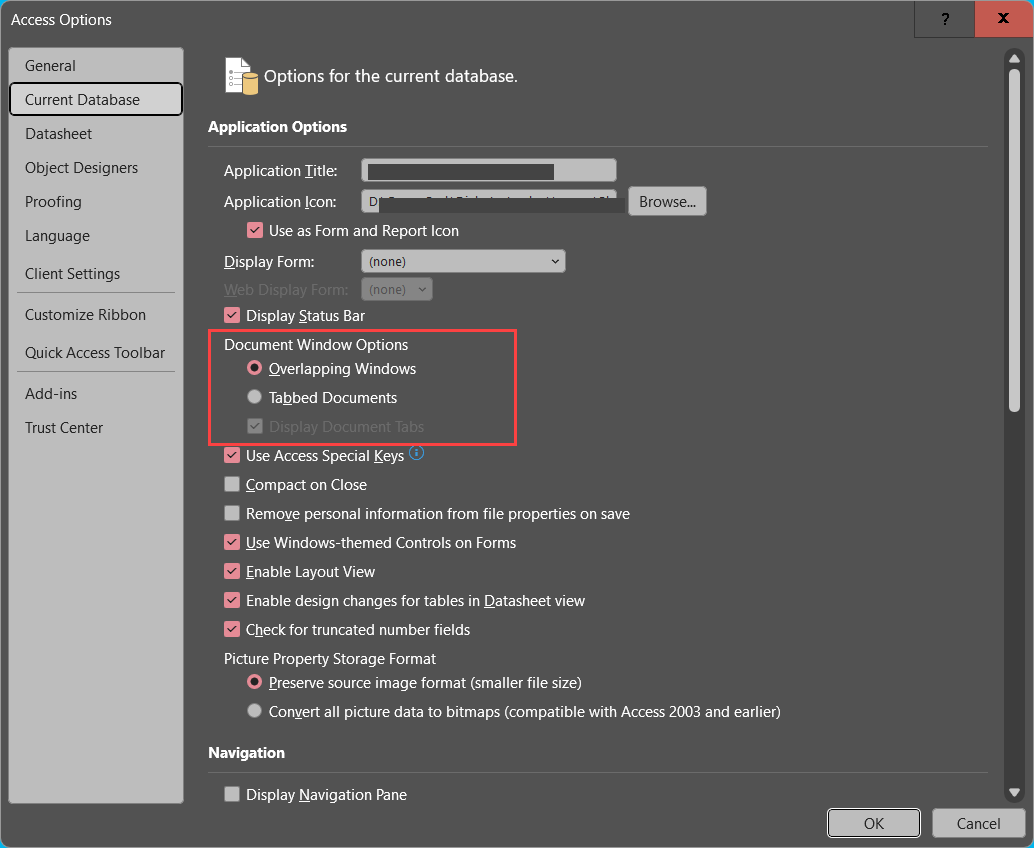Open the General options category

tap(96, 66)
